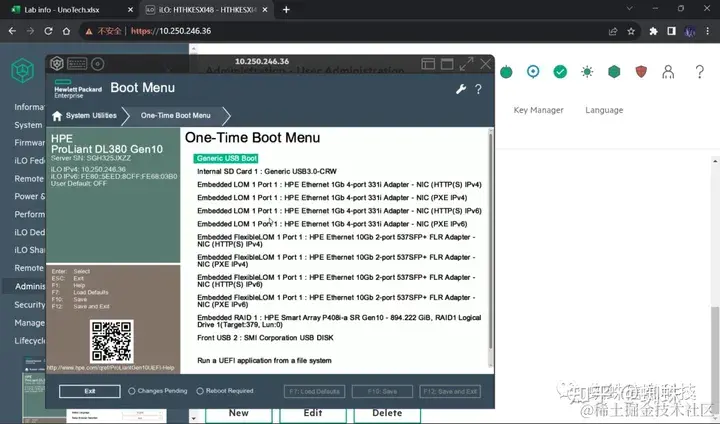Click the Boot Menu help question mark

478,89
